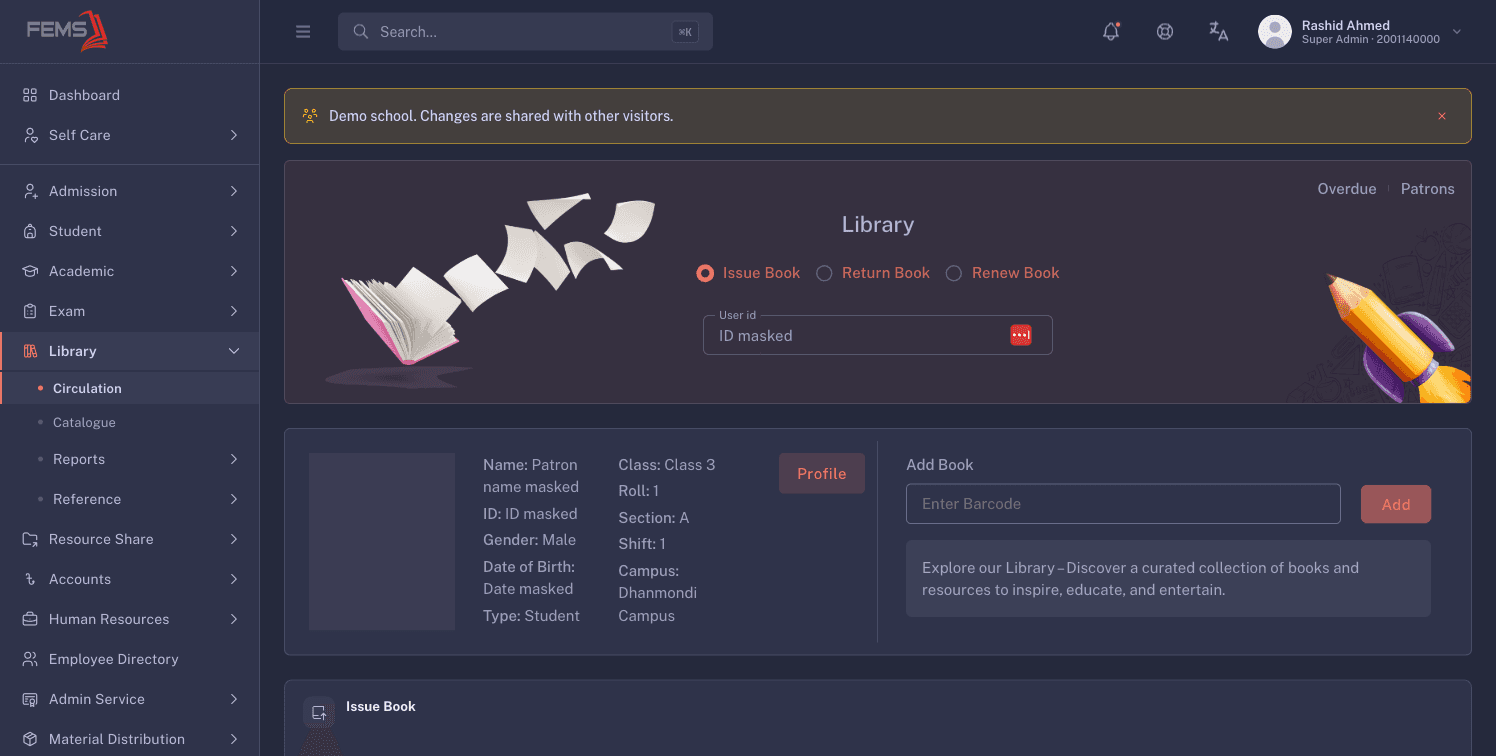The image size is (1496, 756).
Task: Select the Issue Book radio button
Action: click(x=705, y=273)
